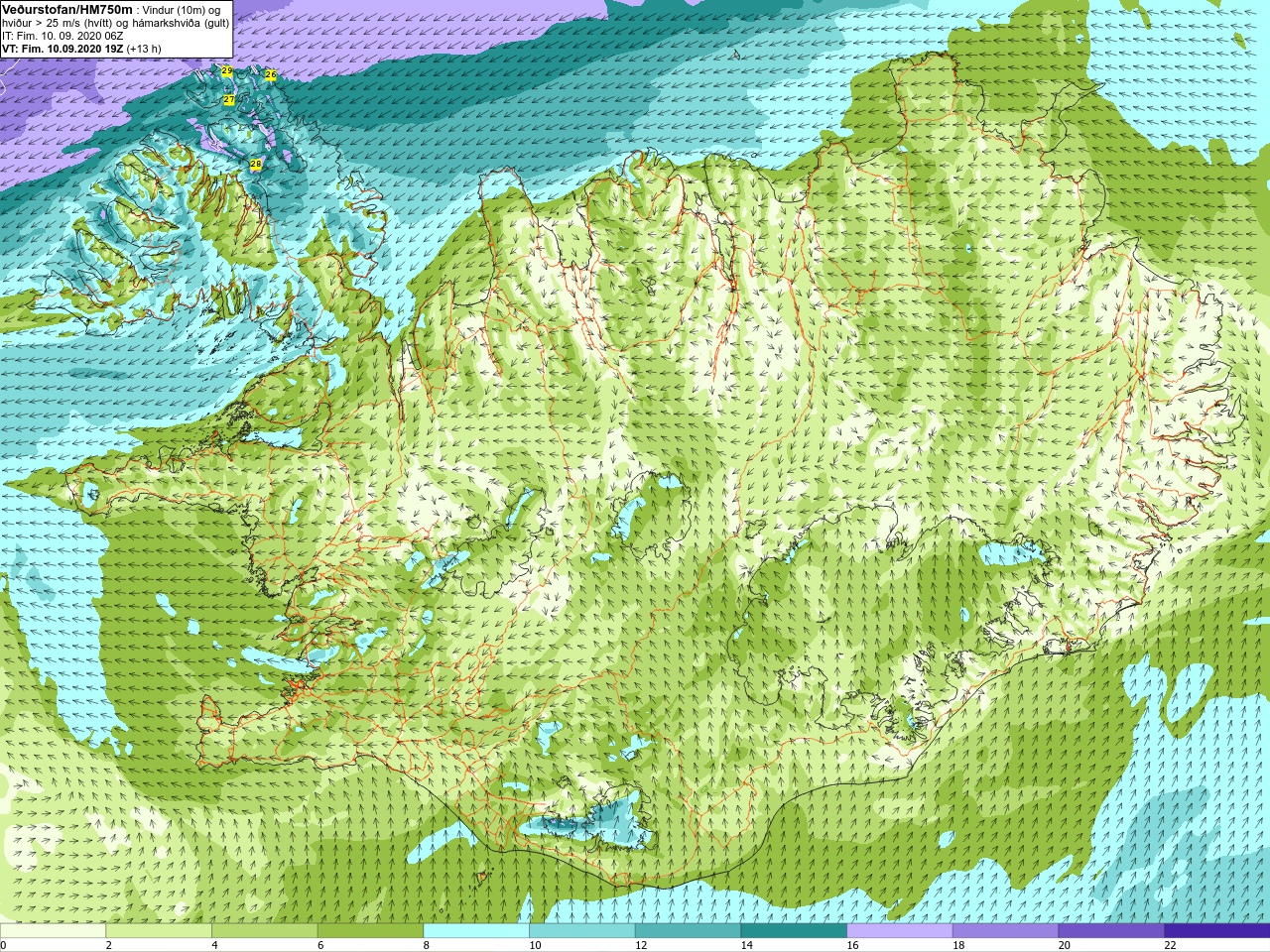Select the 6–8 green legend swatch
1270x952 pixels.
[370, 931]
